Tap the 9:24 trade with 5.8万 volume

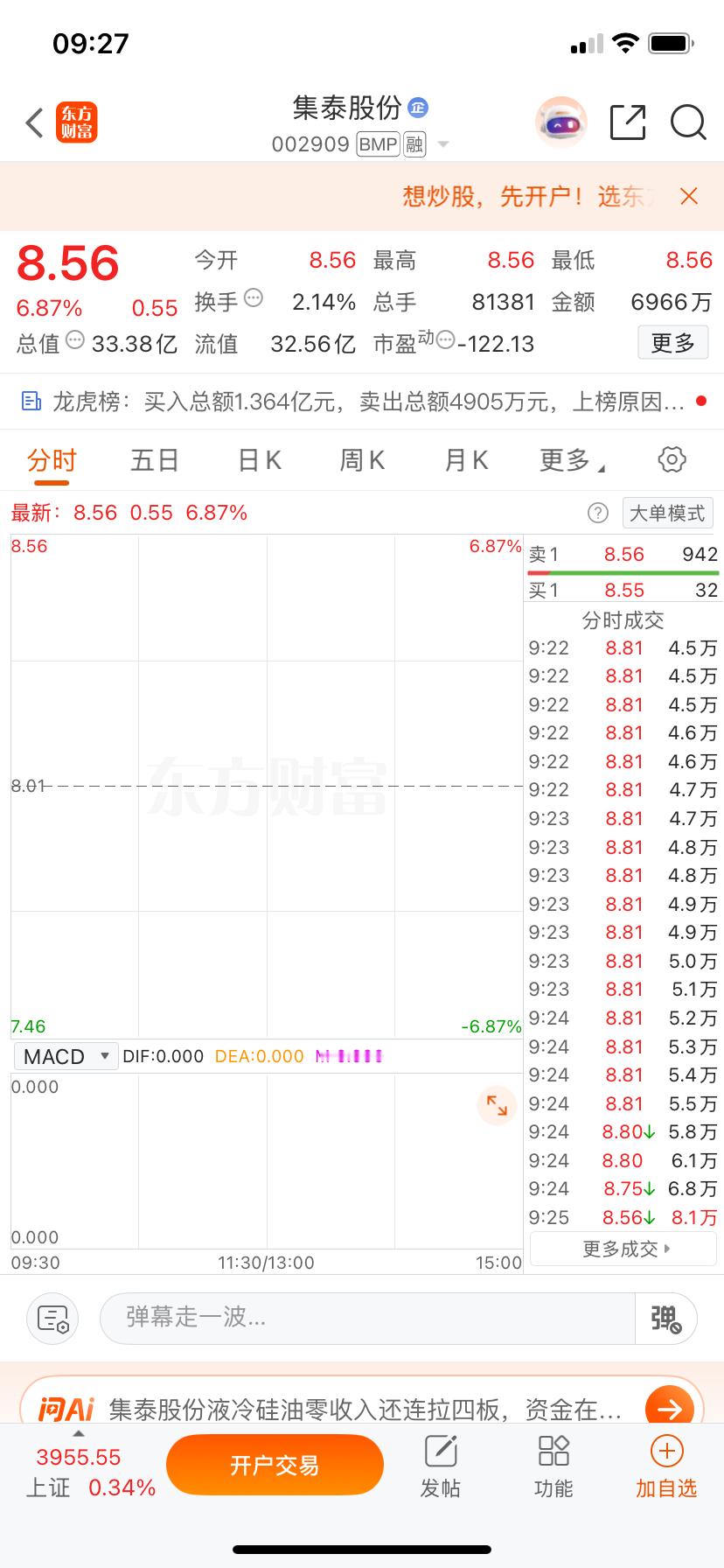click(x=623, y=1131)
